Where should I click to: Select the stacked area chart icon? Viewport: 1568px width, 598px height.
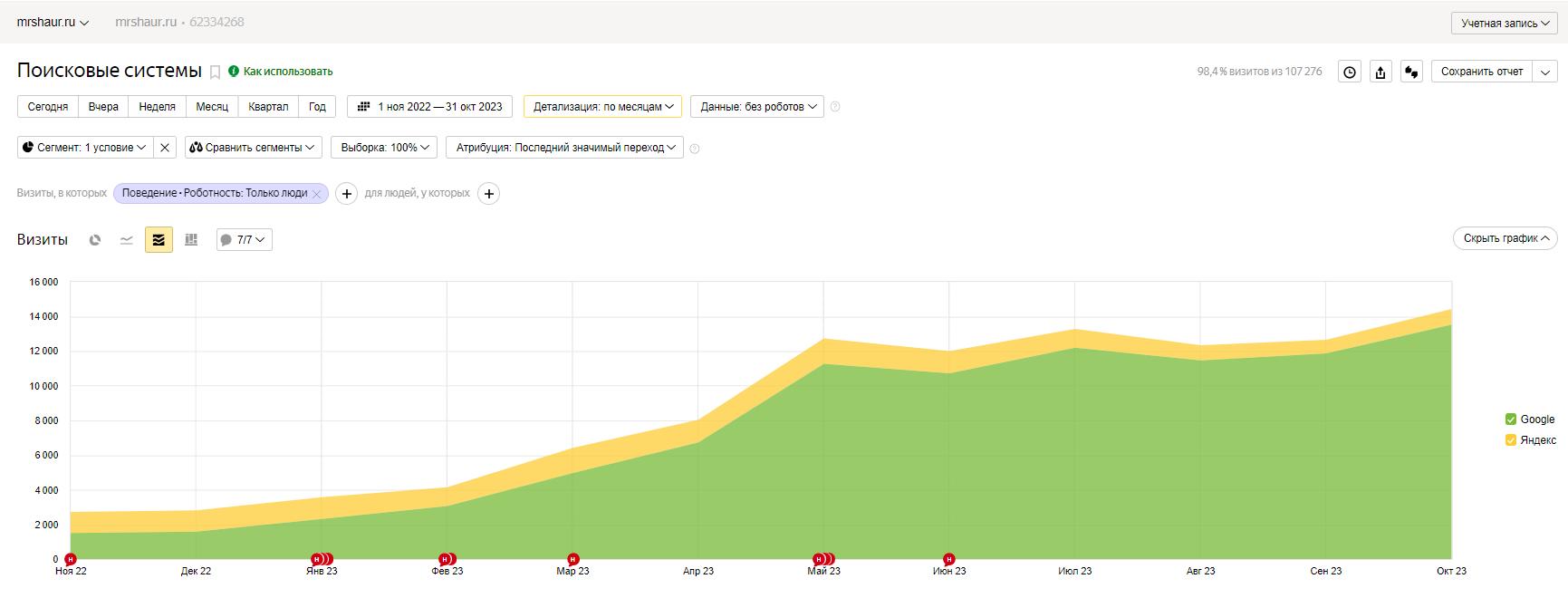(159, 240)
